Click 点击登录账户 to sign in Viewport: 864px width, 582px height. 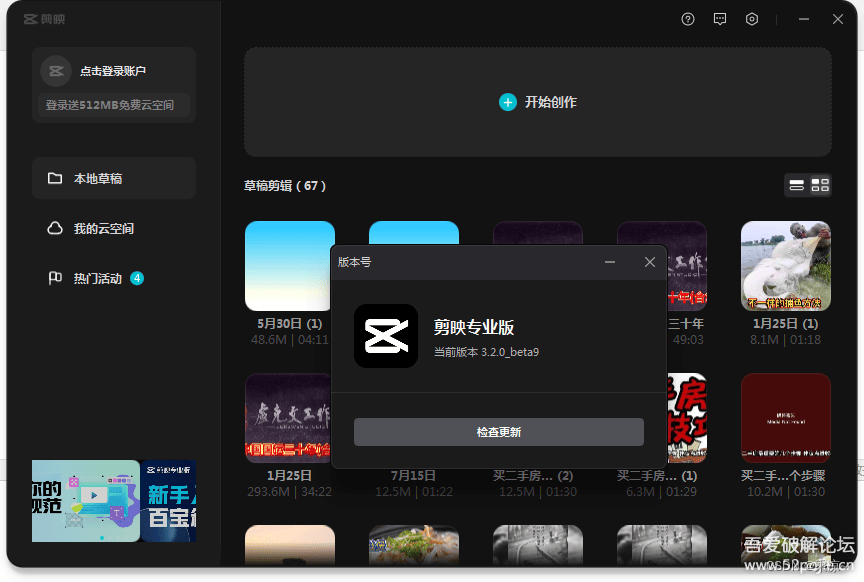tap(113, 71)
